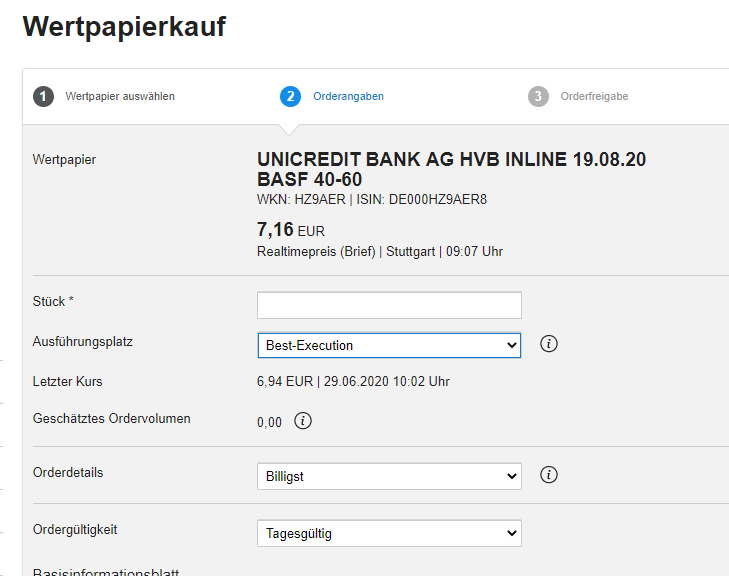Open the Best-Execution dropdown
The width and height of the screenshot is (729, 576).
[389, 345]
